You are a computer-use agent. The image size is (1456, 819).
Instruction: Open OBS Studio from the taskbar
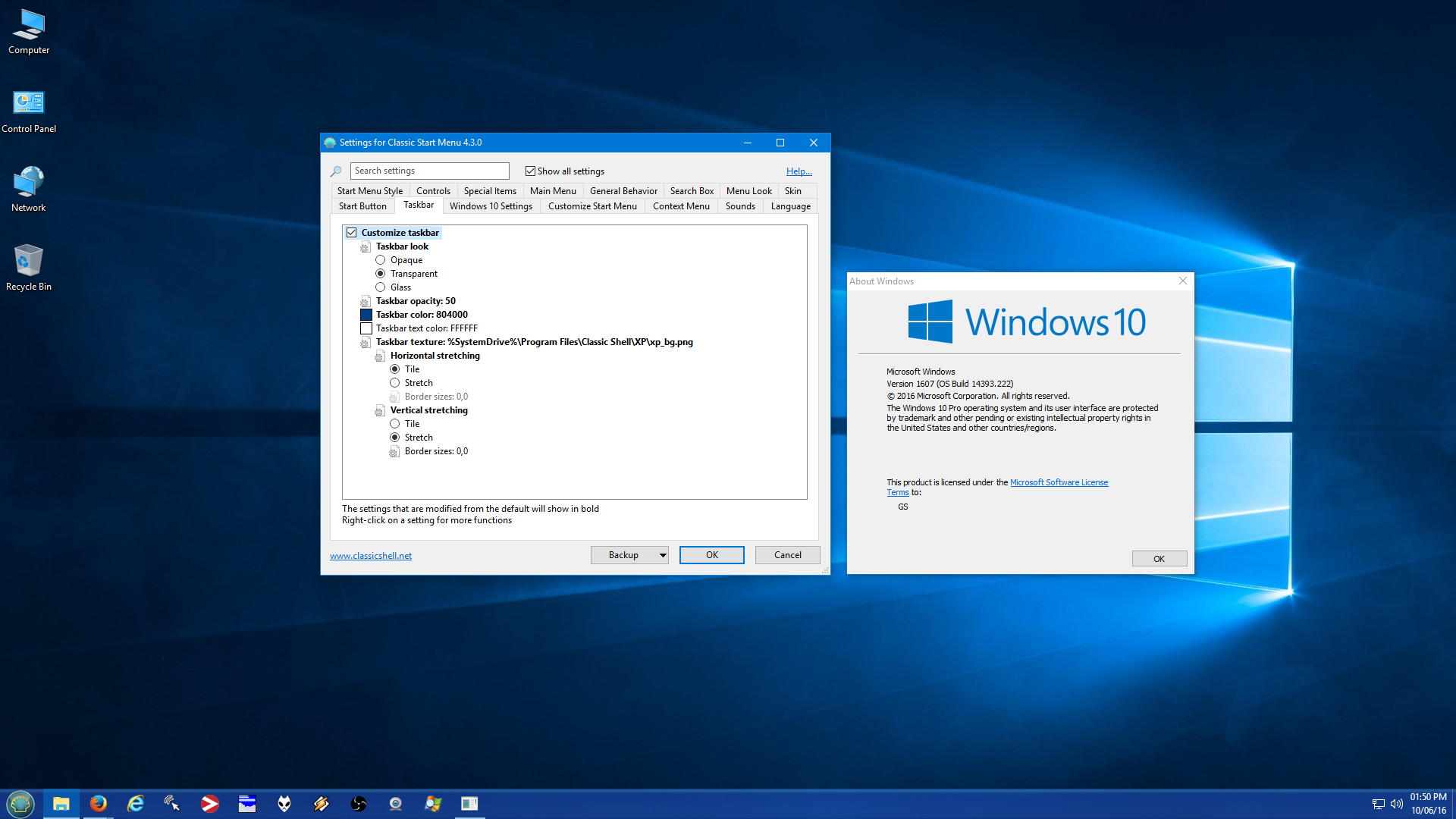coord(359,803)
